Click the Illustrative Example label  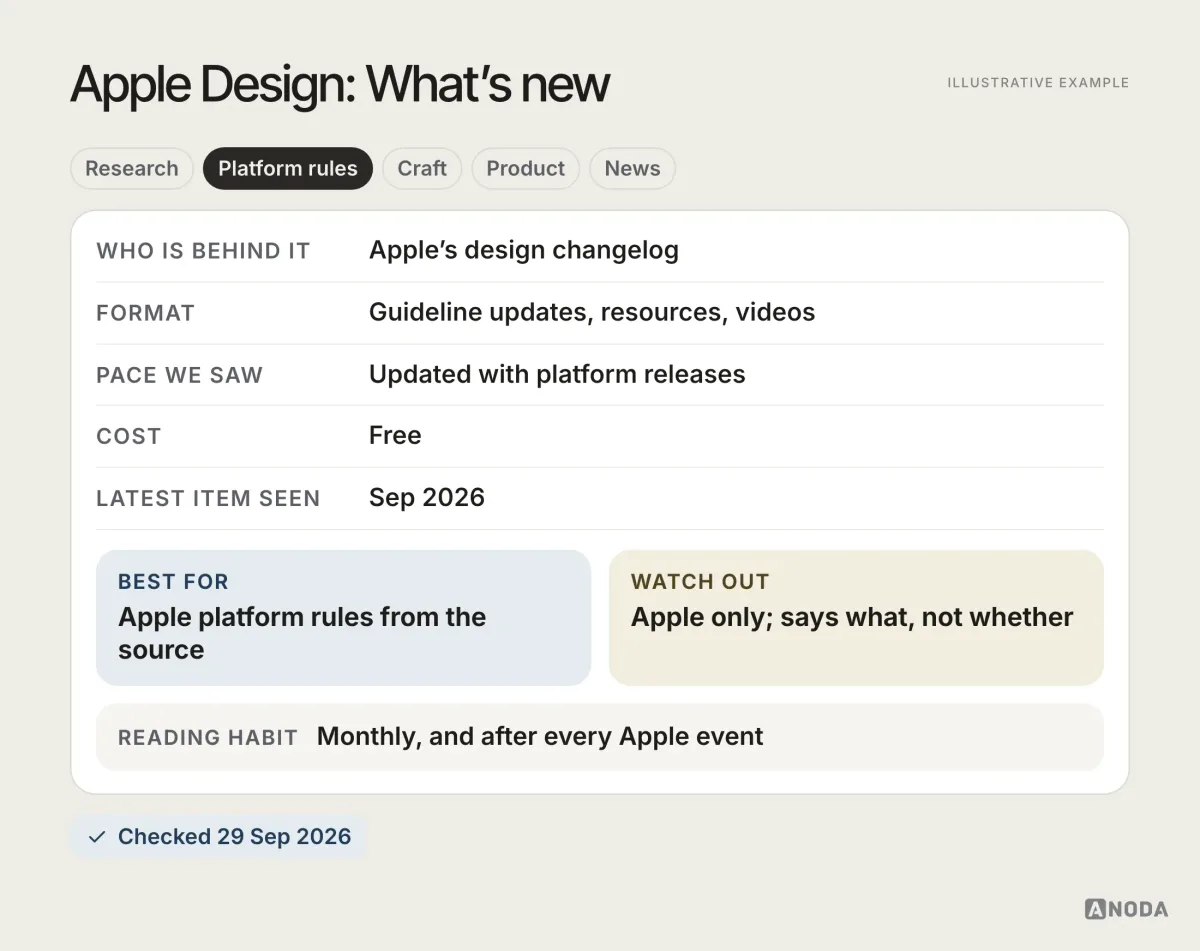[x=1038, y=83]
